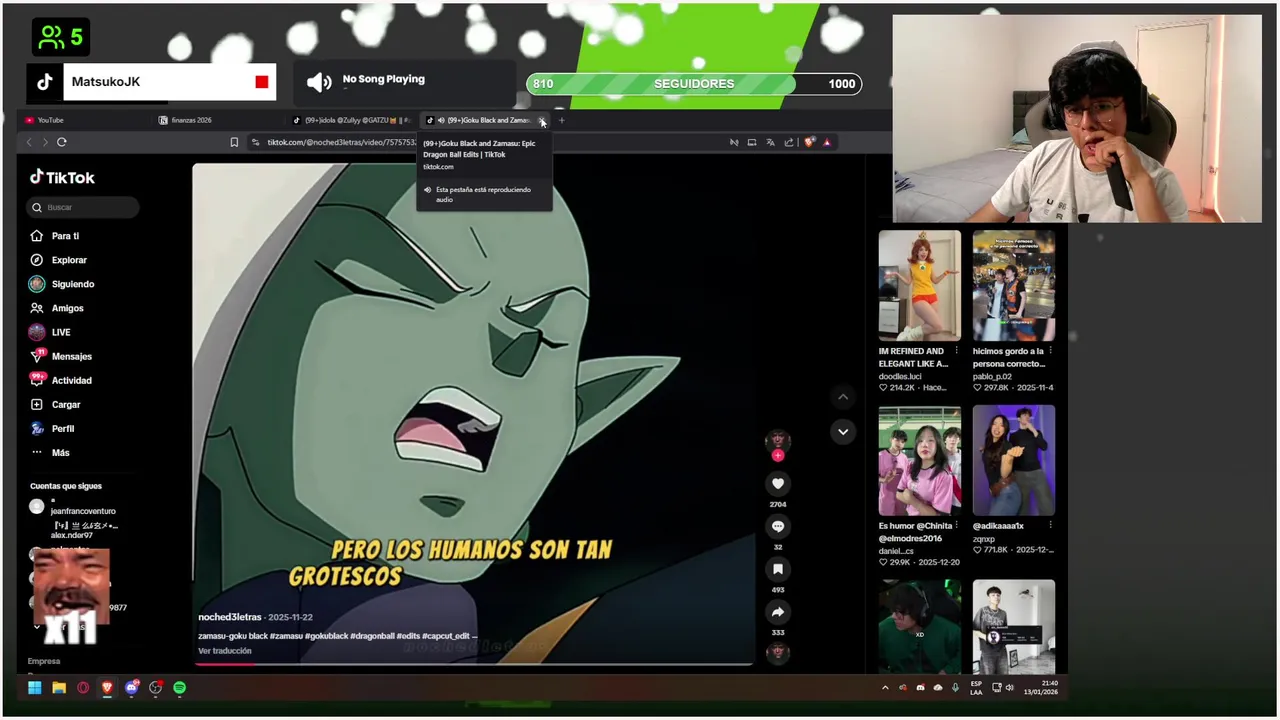This screenshot has width=1280, height=720.
Task: Open the Es humor @Chinita video thumbnail
Action: [x=919, y=460]
